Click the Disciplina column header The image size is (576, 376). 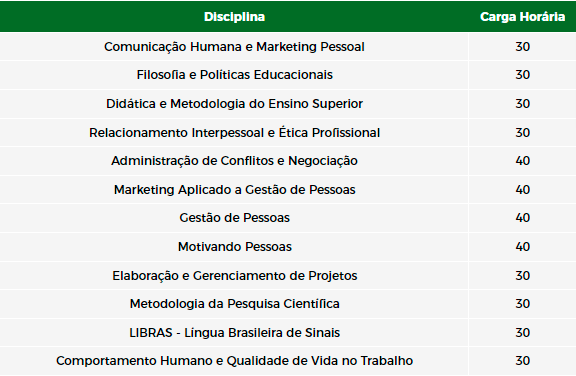234,17
